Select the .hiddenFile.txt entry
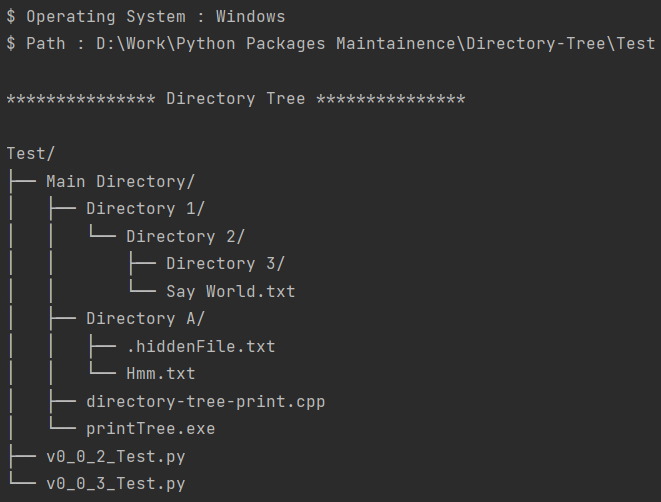This screenshot has height=502, width=661. [x=201, y=346]
